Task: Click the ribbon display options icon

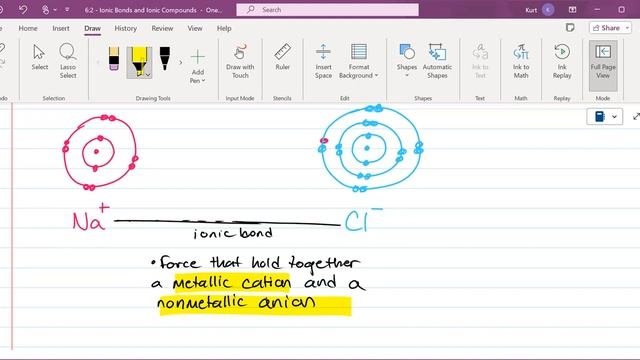Action: coord(573,9)
